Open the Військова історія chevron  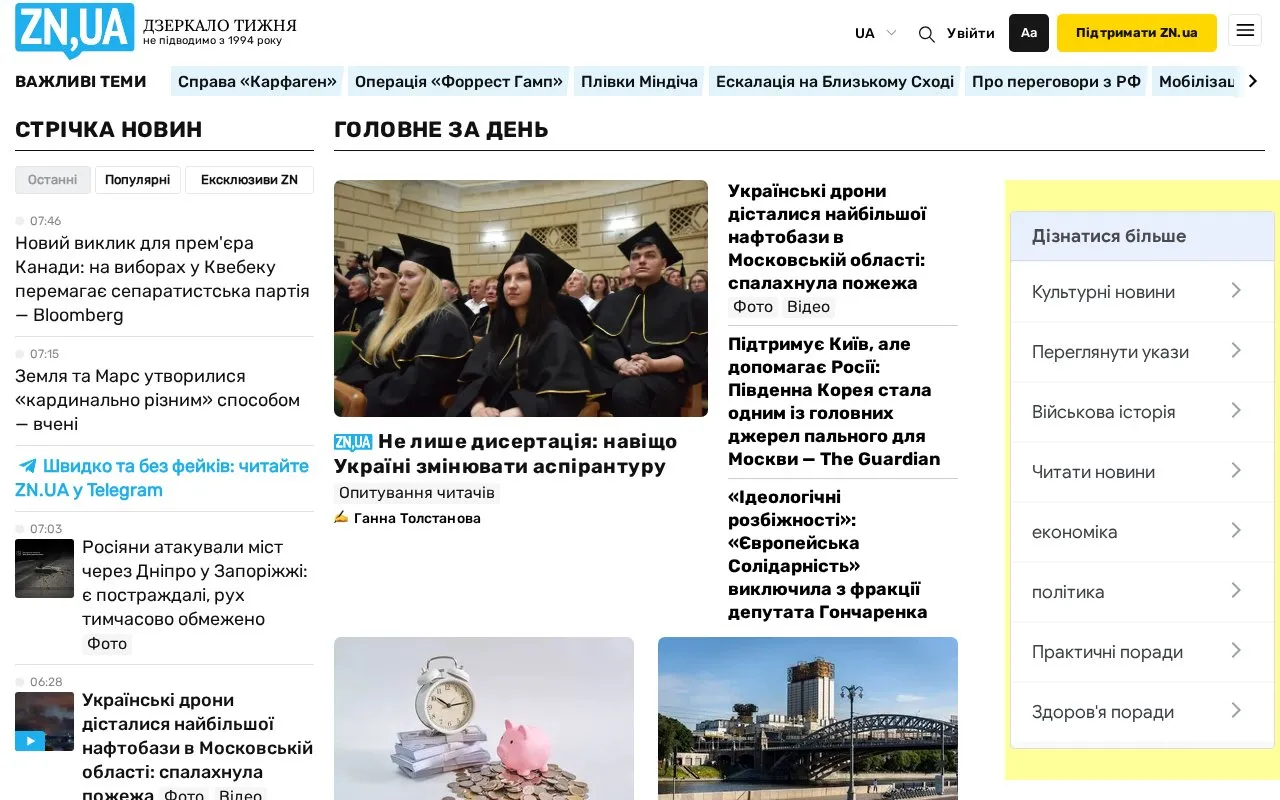tap(1237, 411)
